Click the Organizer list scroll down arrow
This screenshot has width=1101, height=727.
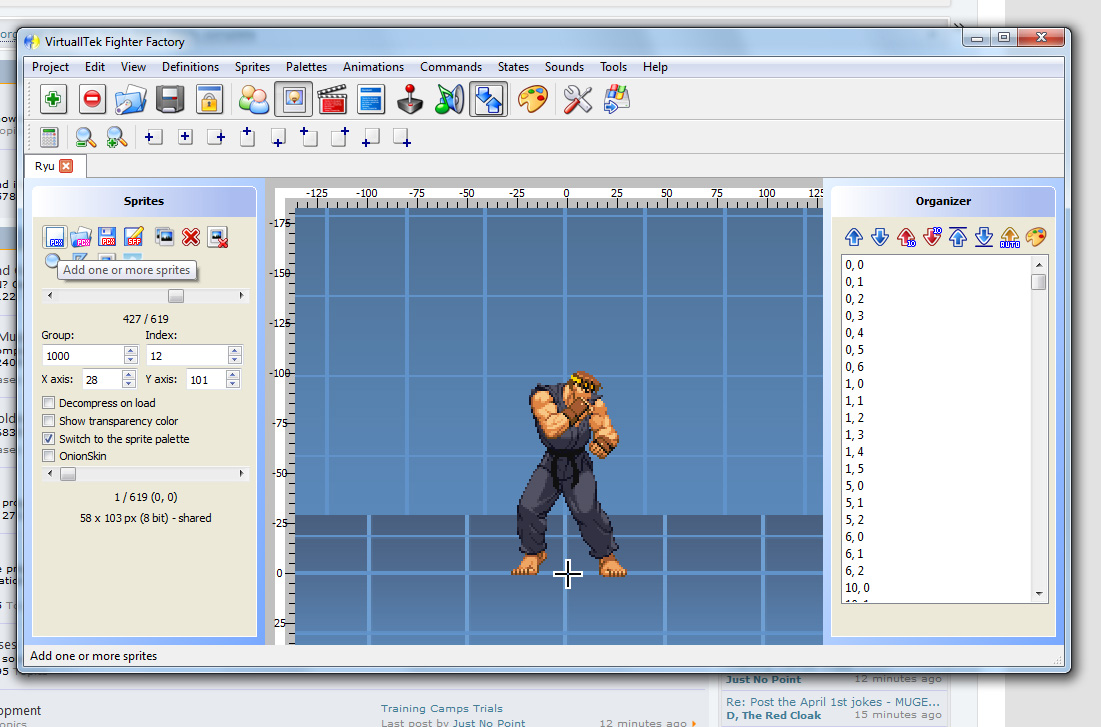[x=1039, y=594]
